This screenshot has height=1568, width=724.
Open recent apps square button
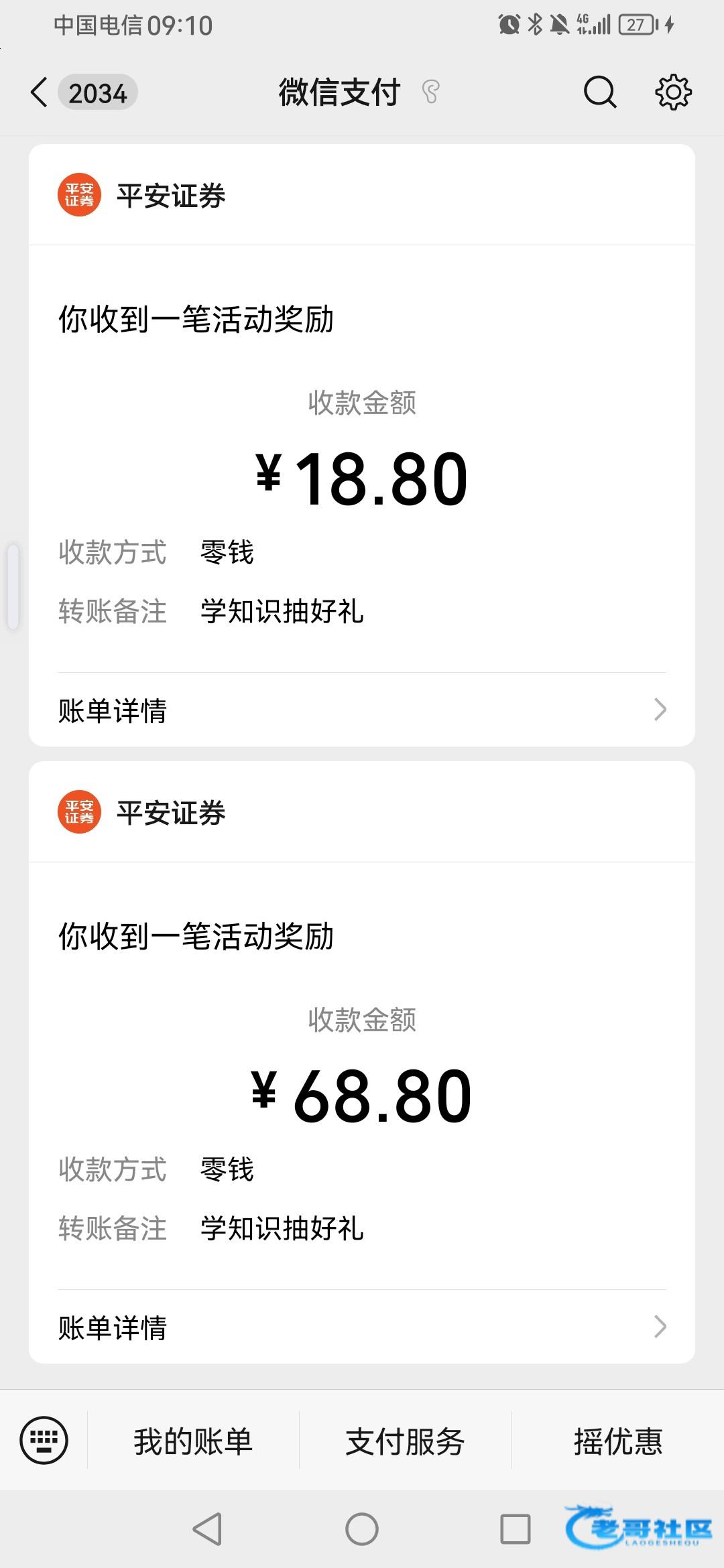point(515,1529)
